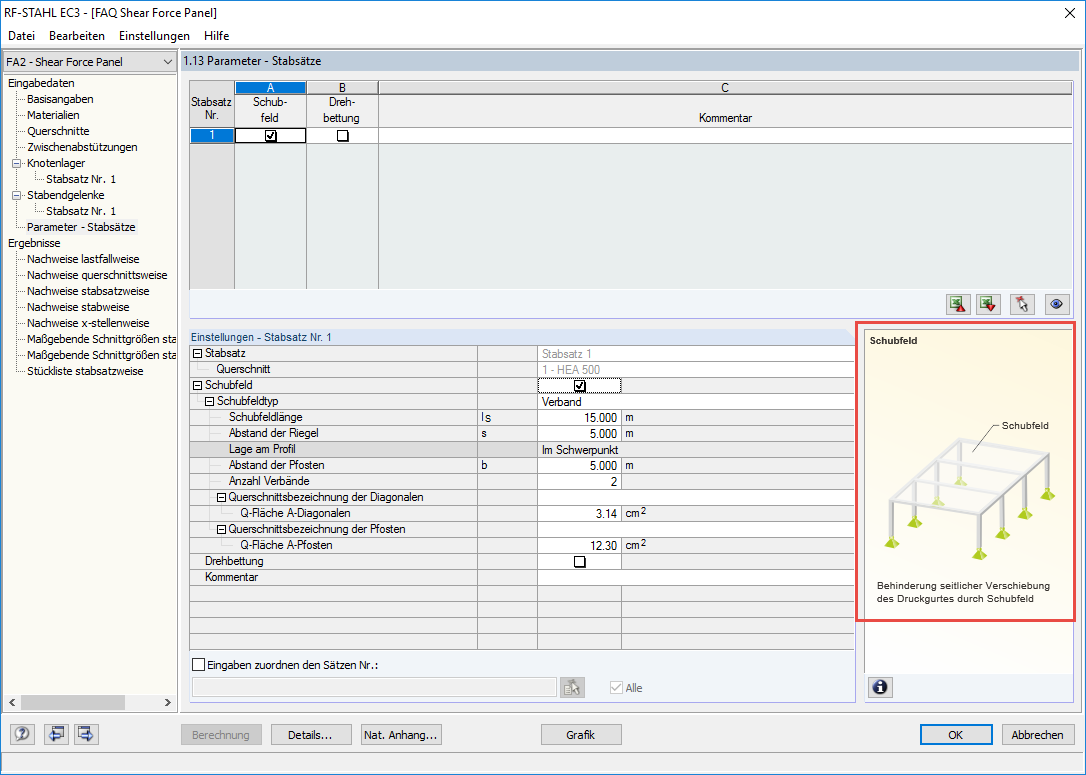
Task: Click the Q-Fläche A-Pfosten value 12.30
Action: tap(579, 545)
